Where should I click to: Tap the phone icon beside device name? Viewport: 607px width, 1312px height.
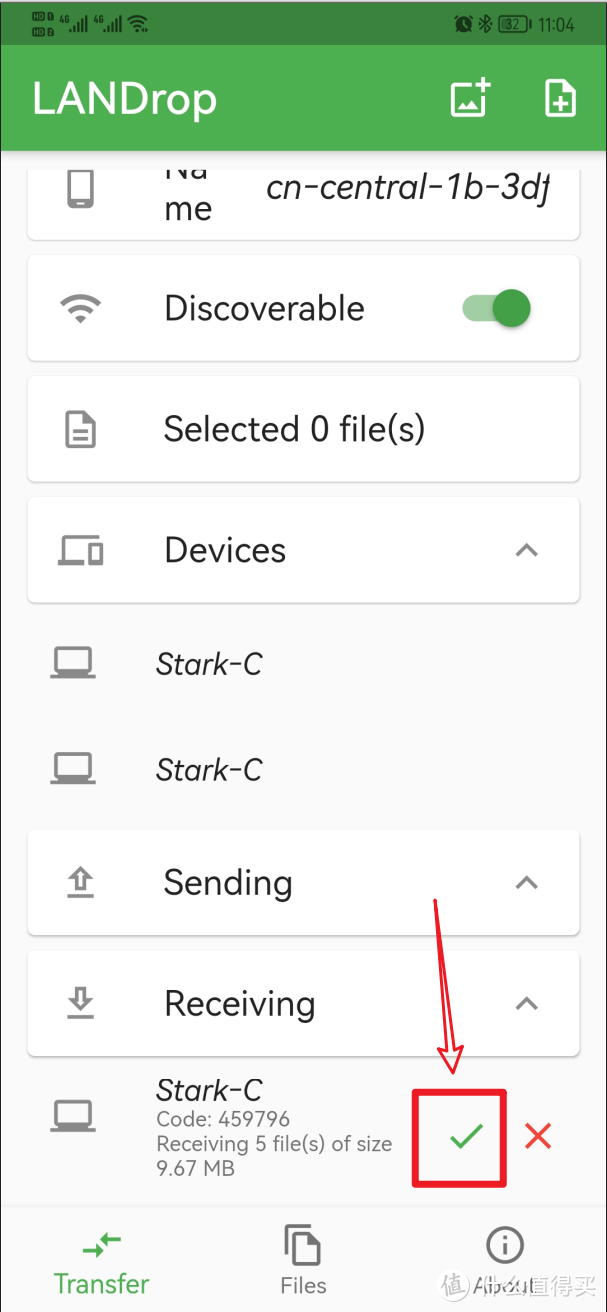tap(80, 188)
